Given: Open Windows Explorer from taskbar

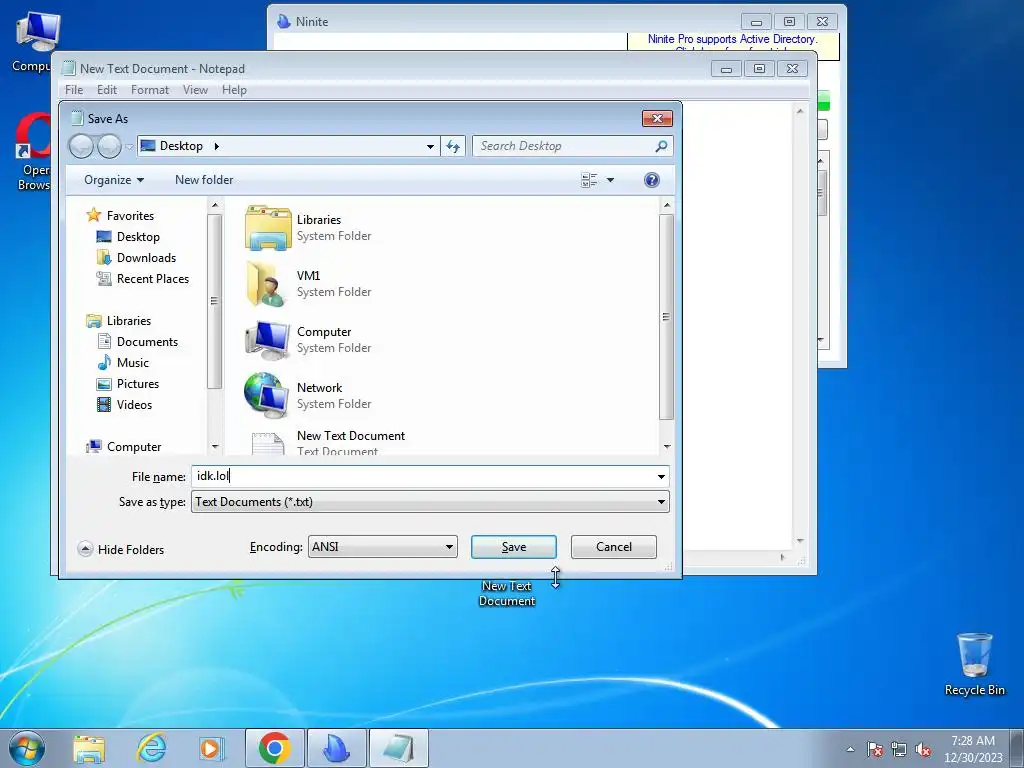Looking at the screenshot, I should point(89,748).
